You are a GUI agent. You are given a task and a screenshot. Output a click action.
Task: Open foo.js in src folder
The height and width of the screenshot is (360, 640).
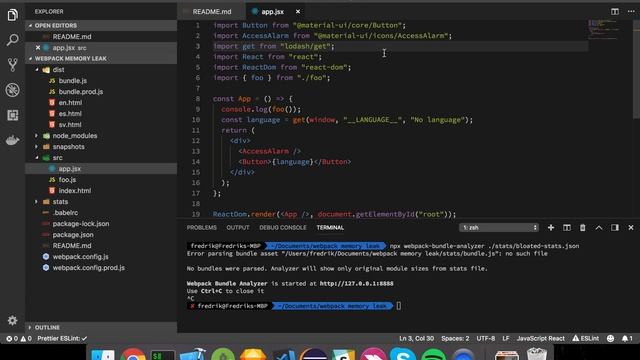67,180
